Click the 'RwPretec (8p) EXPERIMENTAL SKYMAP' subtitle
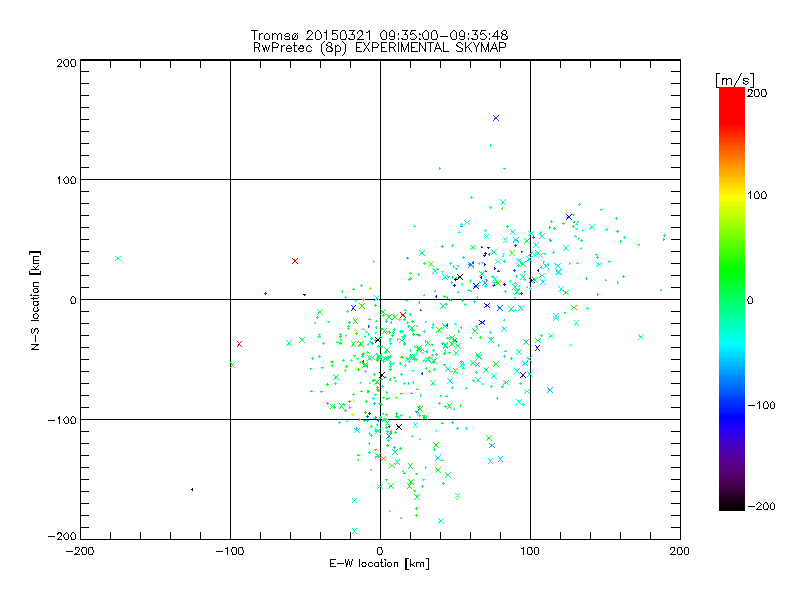 click(x=380, y=48)
